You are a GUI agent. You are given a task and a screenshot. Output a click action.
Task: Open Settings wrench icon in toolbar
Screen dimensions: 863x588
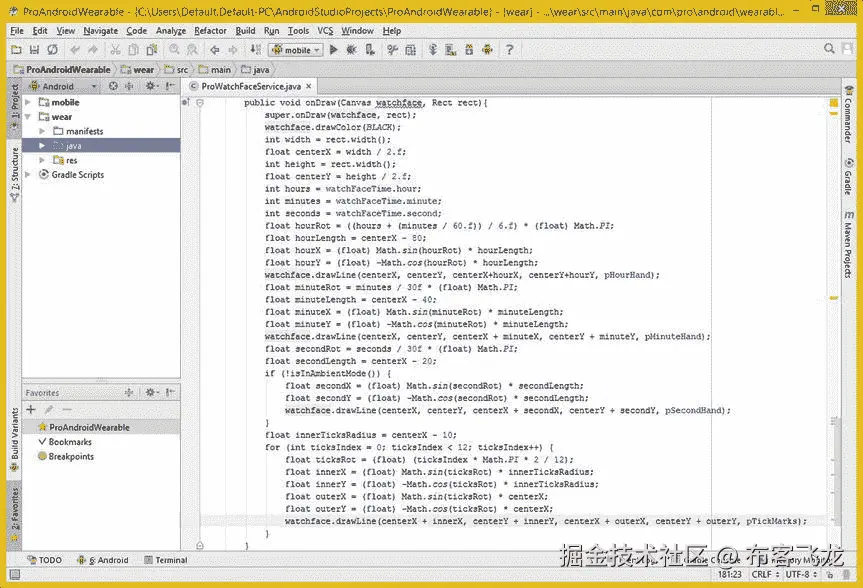[392, 50]
